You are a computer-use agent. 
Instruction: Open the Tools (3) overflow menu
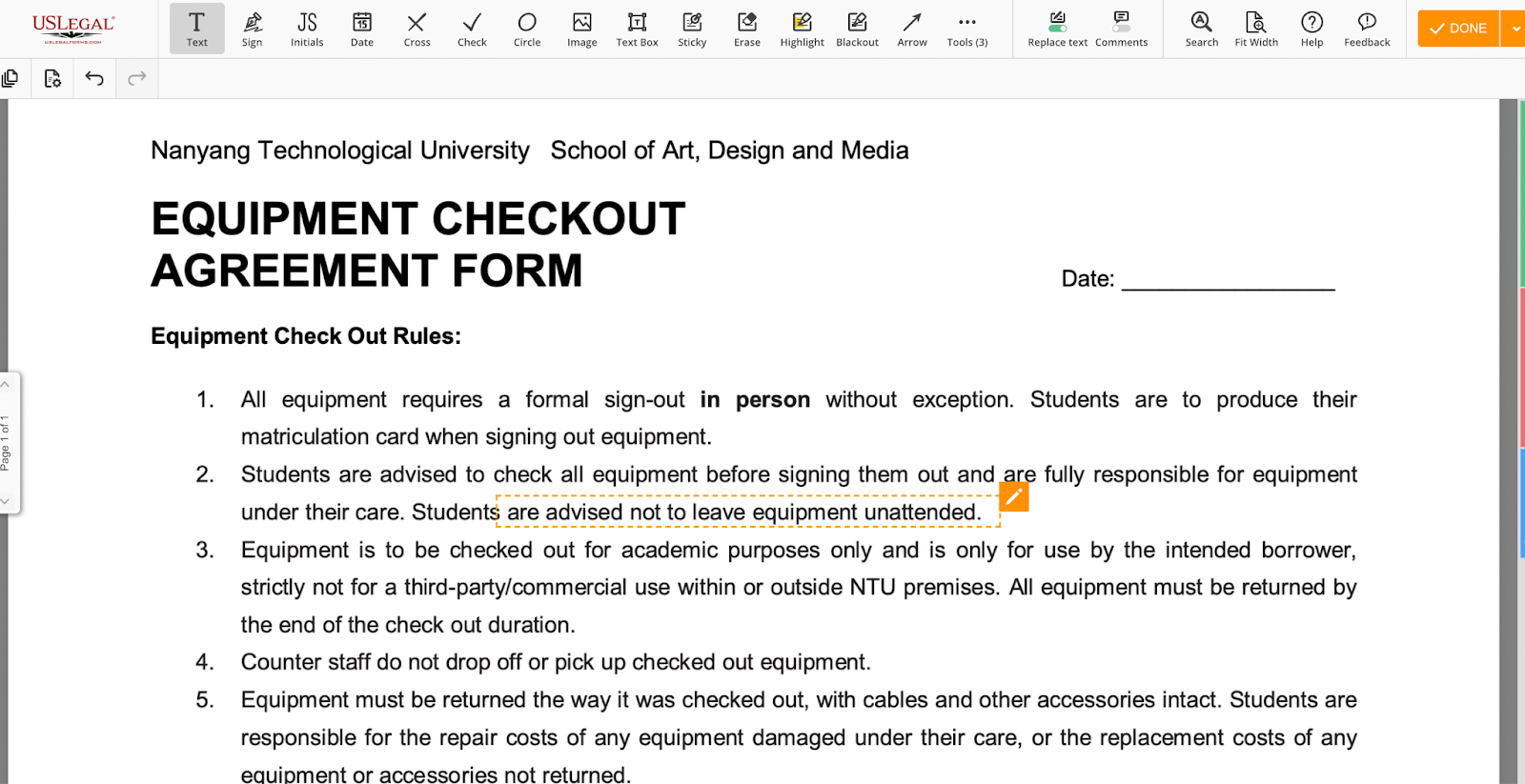966,29
